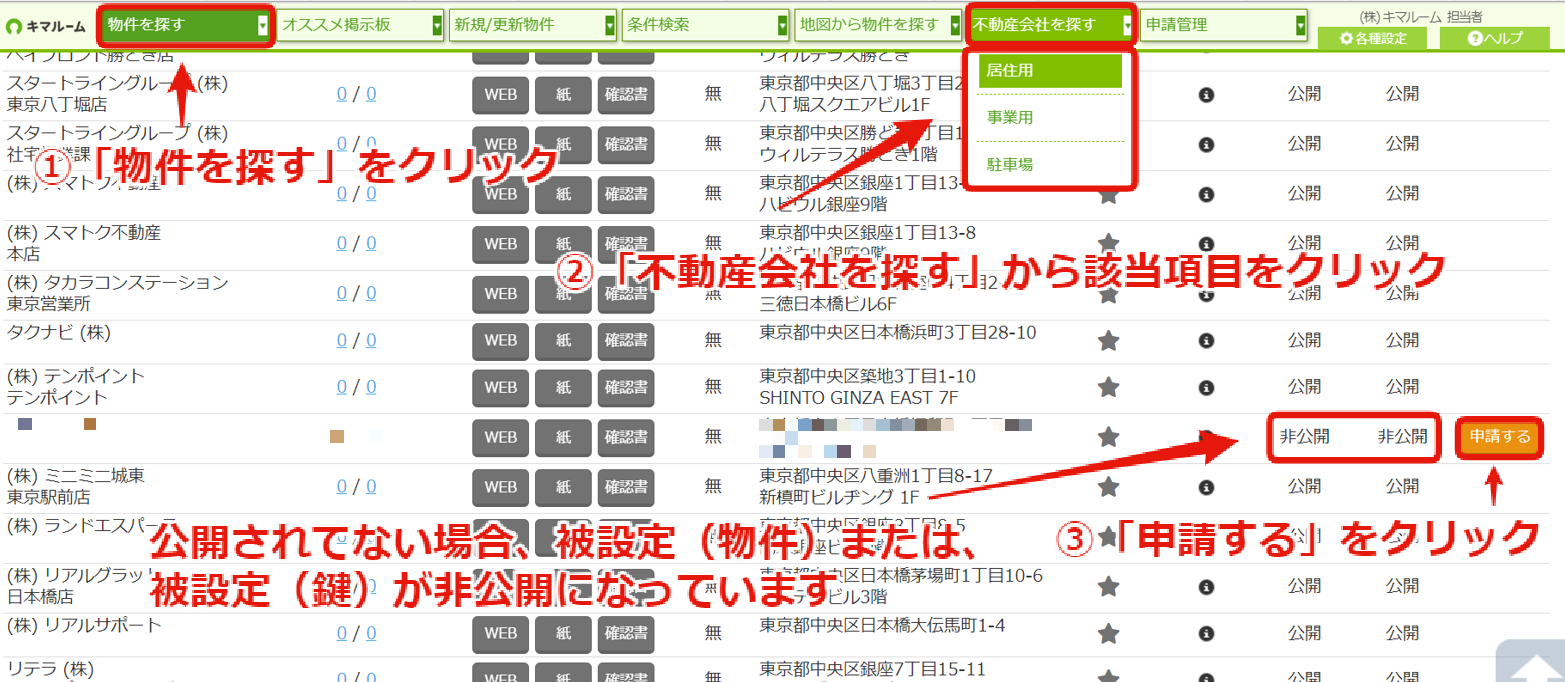Click WEB button in リアルサポート row
This screenshot has height=682, width=1565.
tap(501, 633)
